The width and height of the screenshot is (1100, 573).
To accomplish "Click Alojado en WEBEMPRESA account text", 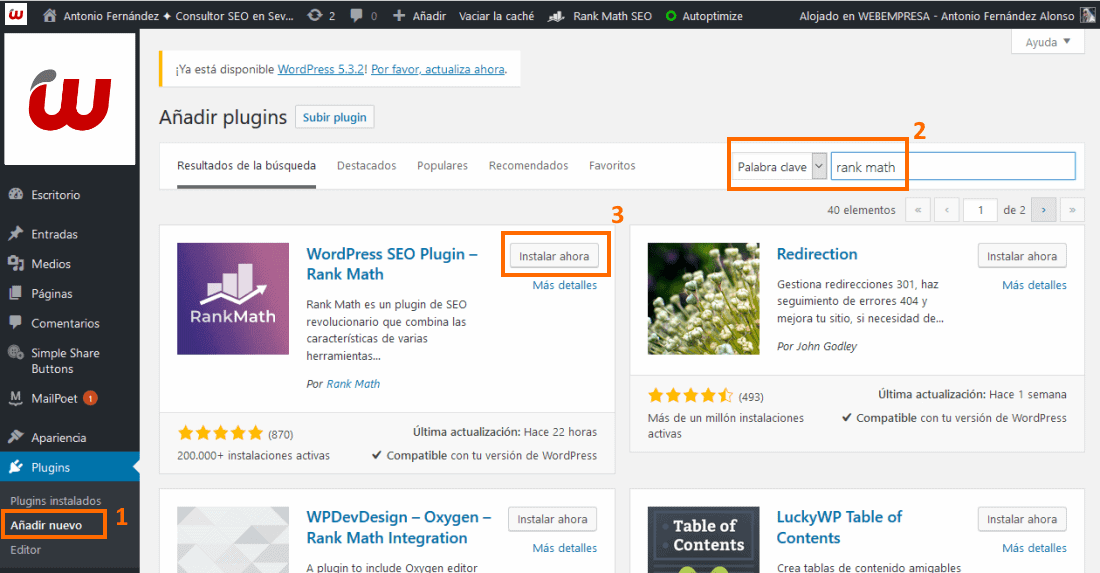I will click(x=937, y=15).
